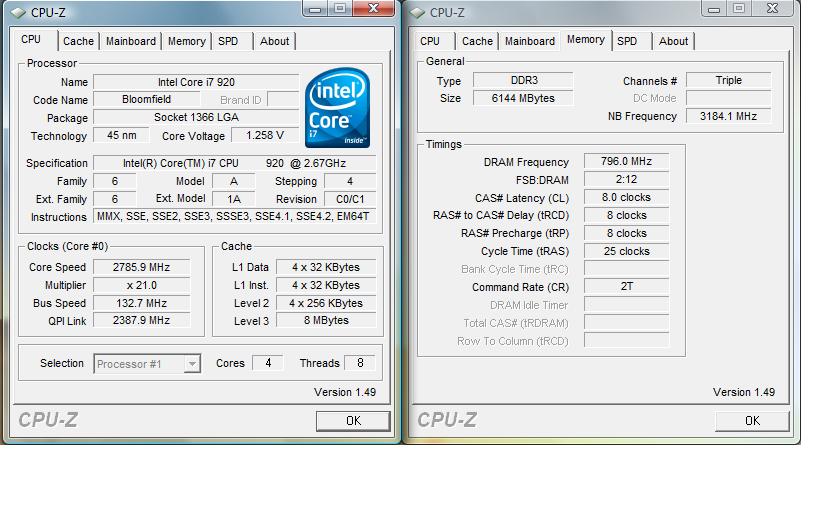The width and height of the screenshot is (840, 525).
Task: Click the Channels # value Triple
Action: (x=729, y=80)
